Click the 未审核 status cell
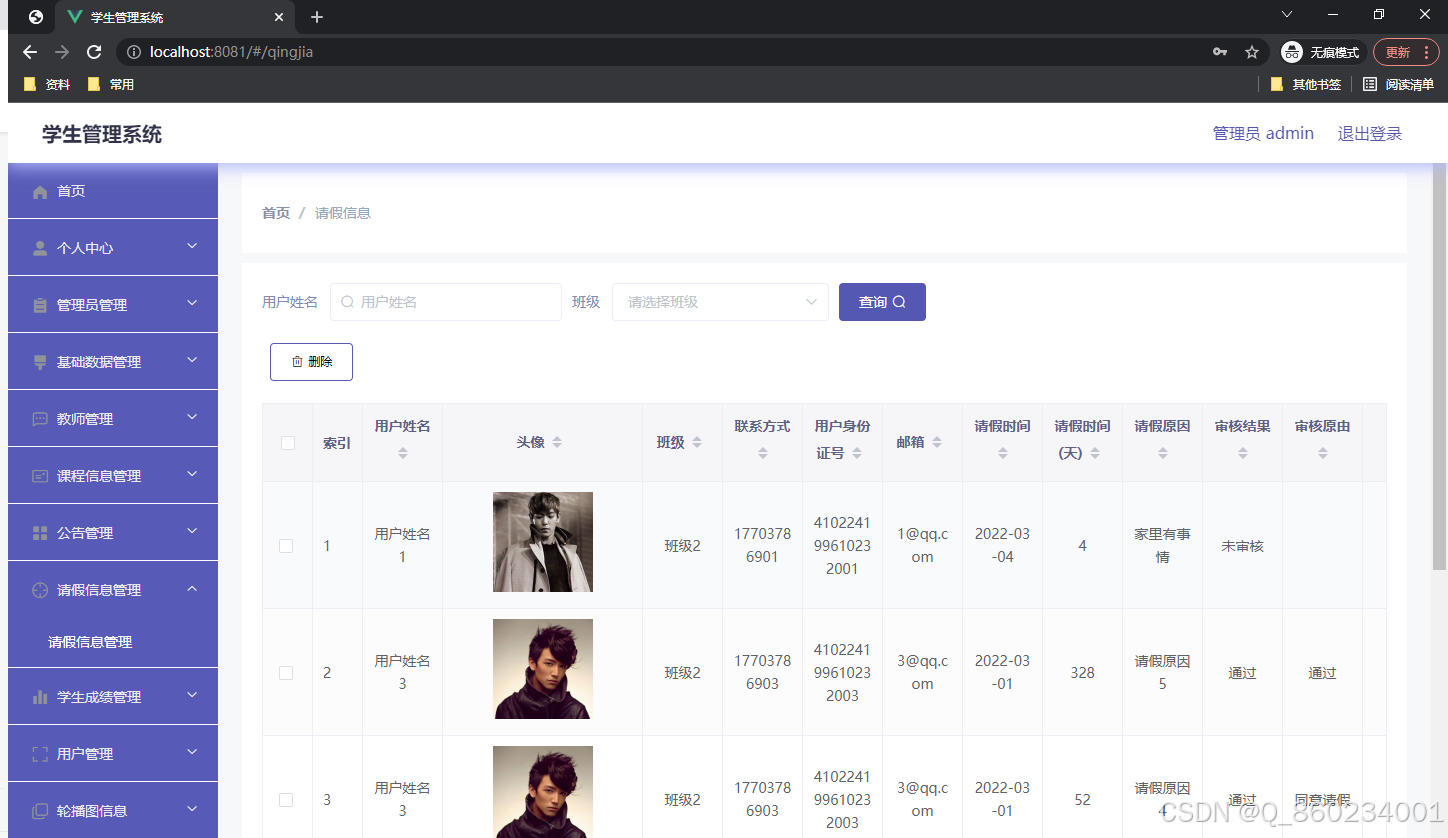This screenshot has height=838, width=1448. [x=1243, y=546]
